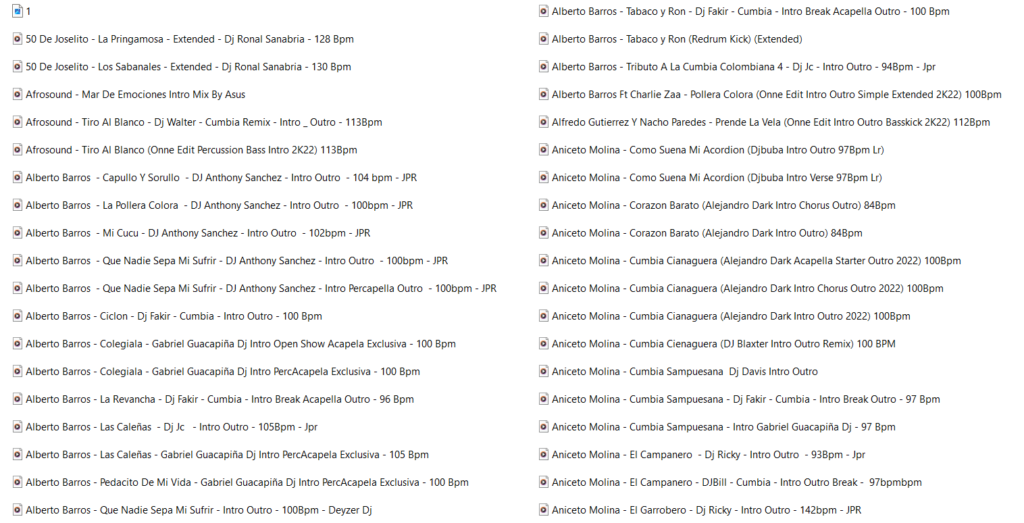Select 'El Garrobero - Dj Ricky' 142bpm file
This screenshot has height=523, width=1024.
point(707,510)
